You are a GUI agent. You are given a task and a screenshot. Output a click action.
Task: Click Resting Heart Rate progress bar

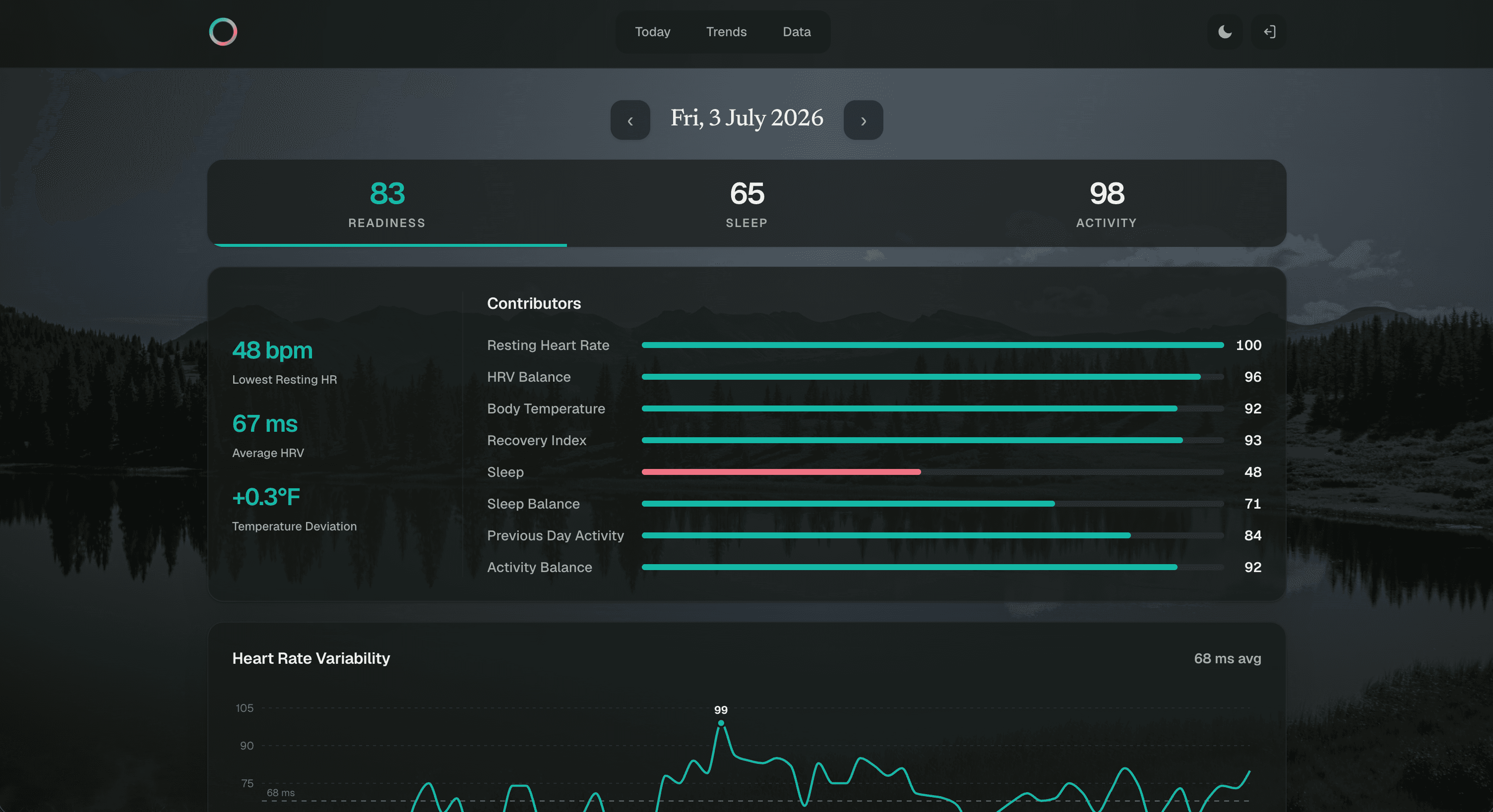pos(933,345)
